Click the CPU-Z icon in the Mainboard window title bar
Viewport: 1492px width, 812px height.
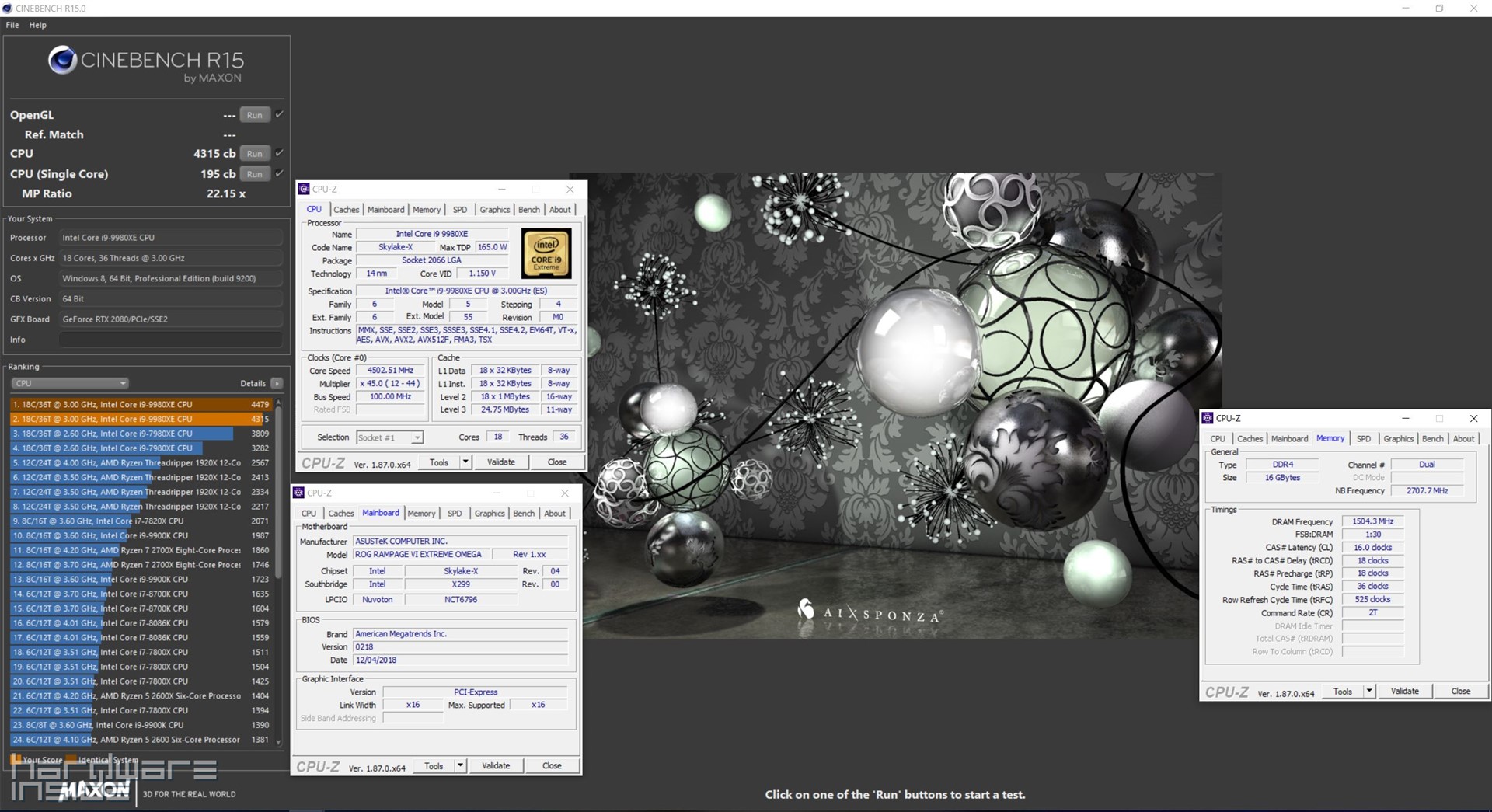[x=298, y=493]
